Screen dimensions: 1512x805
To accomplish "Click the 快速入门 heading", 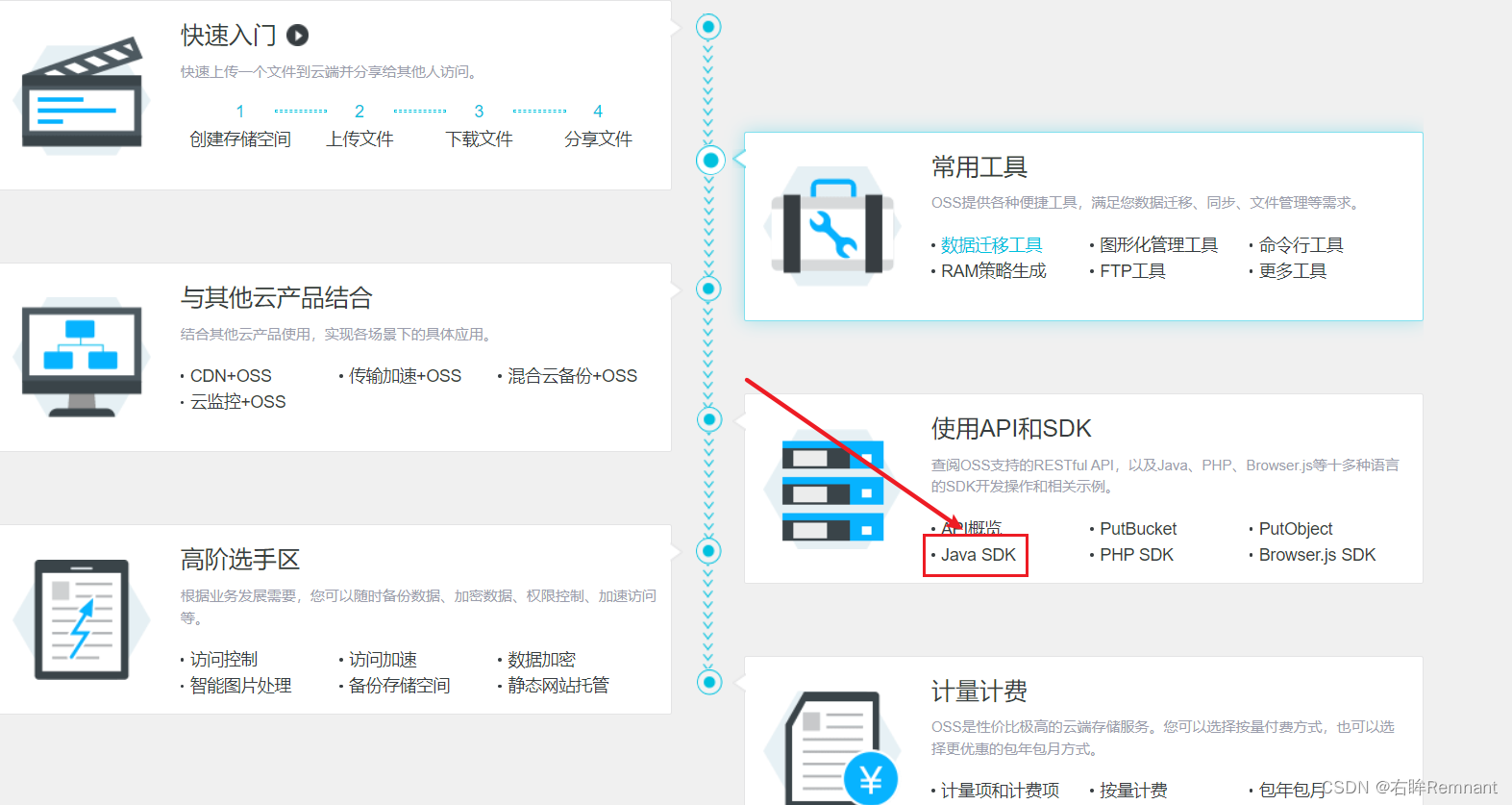I will [229, 36].
